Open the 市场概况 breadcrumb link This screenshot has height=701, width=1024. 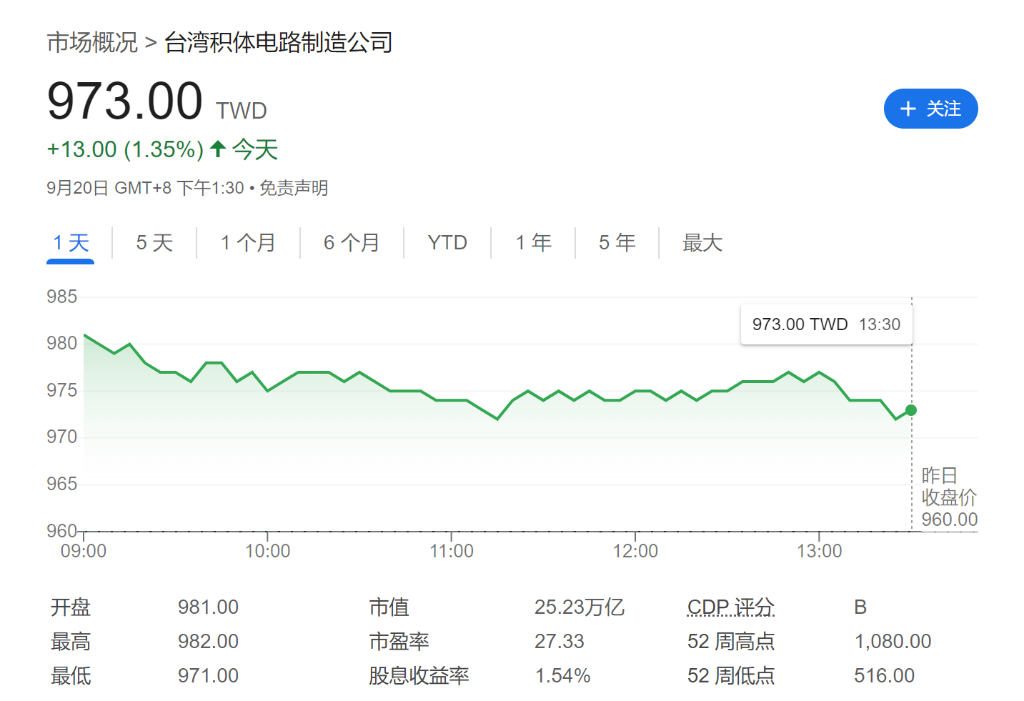pyautogui.click(x=92, y=43)
